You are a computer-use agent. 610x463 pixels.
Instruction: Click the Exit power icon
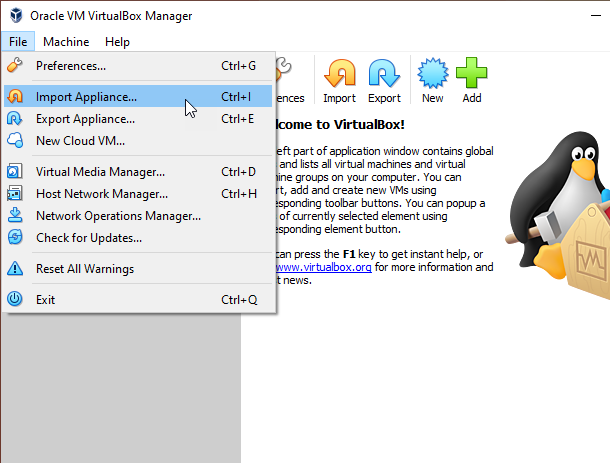15,299
